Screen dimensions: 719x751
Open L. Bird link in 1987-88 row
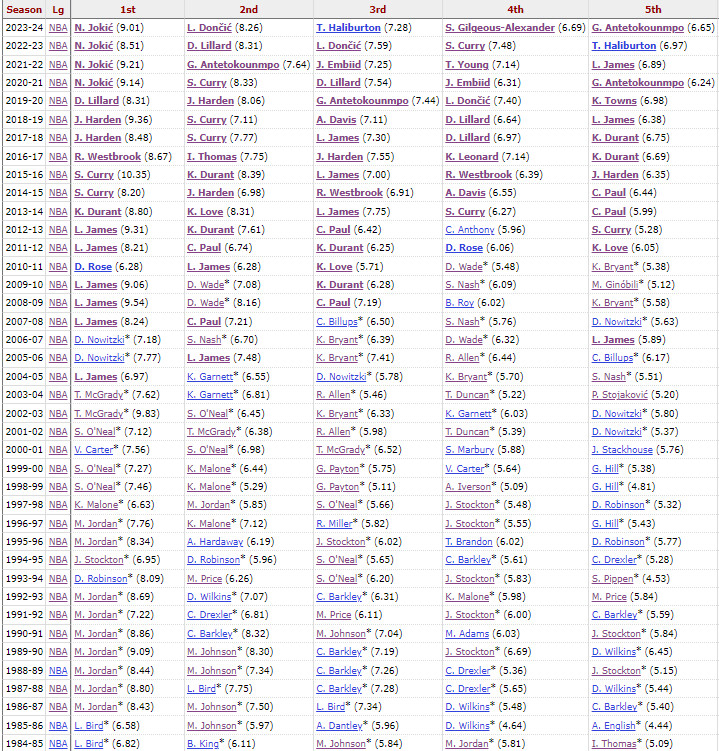(x=202, y=689)
